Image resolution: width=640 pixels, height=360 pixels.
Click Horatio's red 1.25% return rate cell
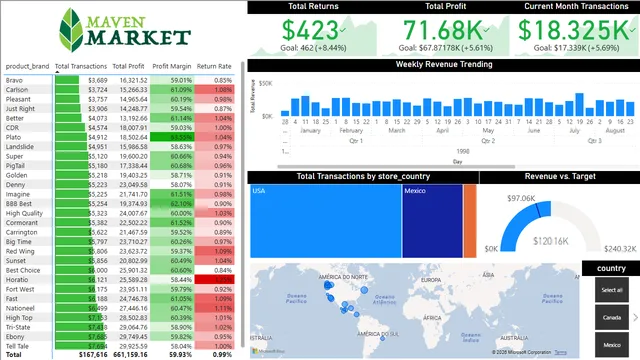(x=215, y=280)
